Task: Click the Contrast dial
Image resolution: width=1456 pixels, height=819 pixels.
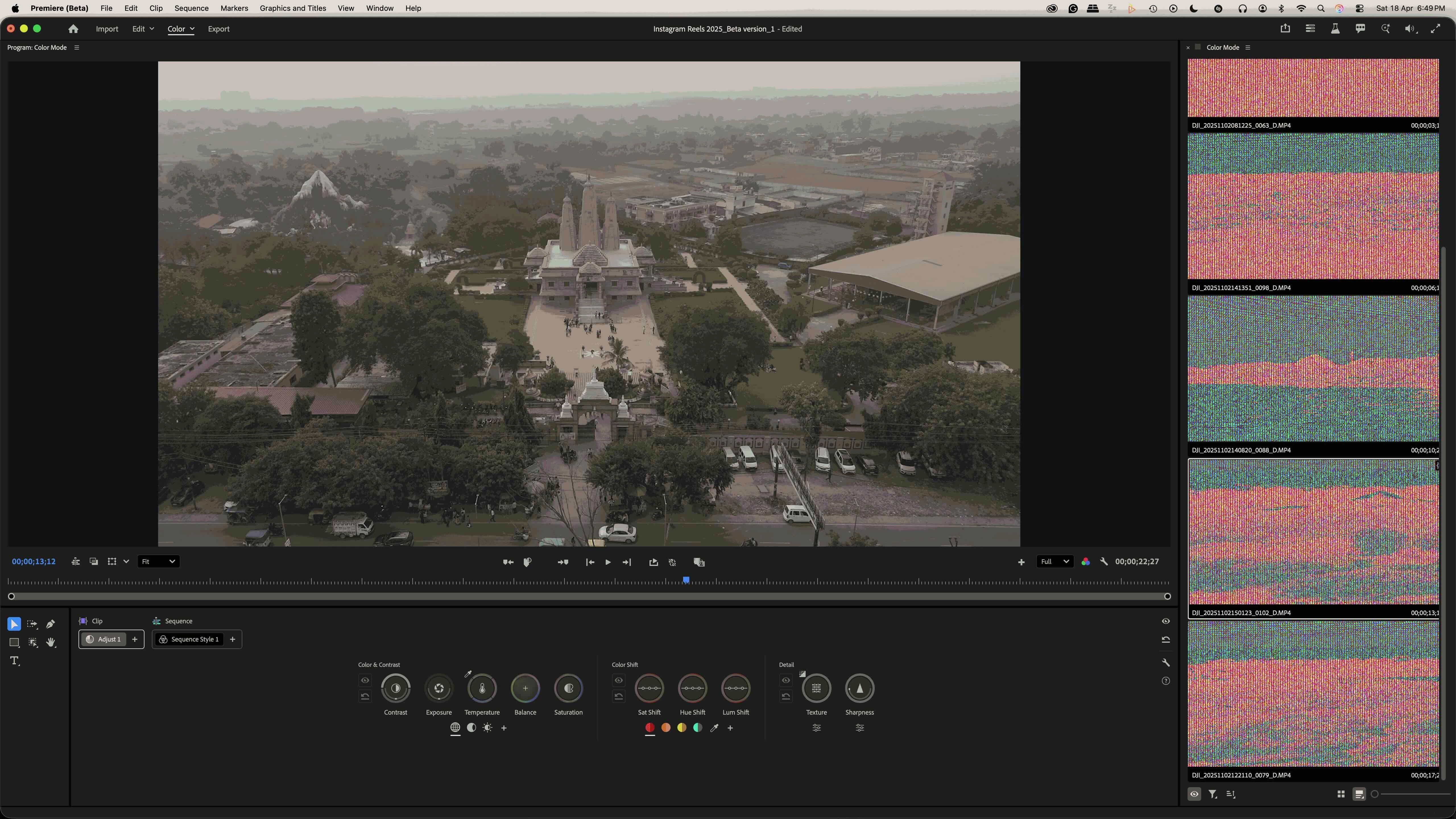Action: [396, 688]
